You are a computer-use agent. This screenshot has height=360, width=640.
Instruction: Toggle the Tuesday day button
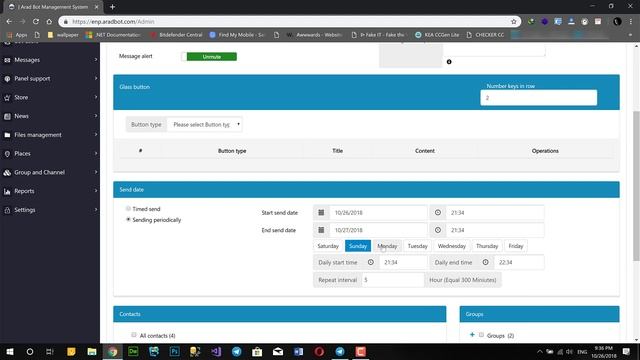418,246
